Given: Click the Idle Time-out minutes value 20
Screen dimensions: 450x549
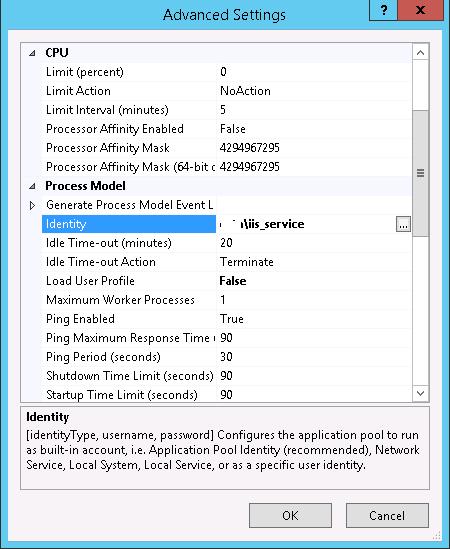Looking at the screenshot, I should tap(226, 243).
